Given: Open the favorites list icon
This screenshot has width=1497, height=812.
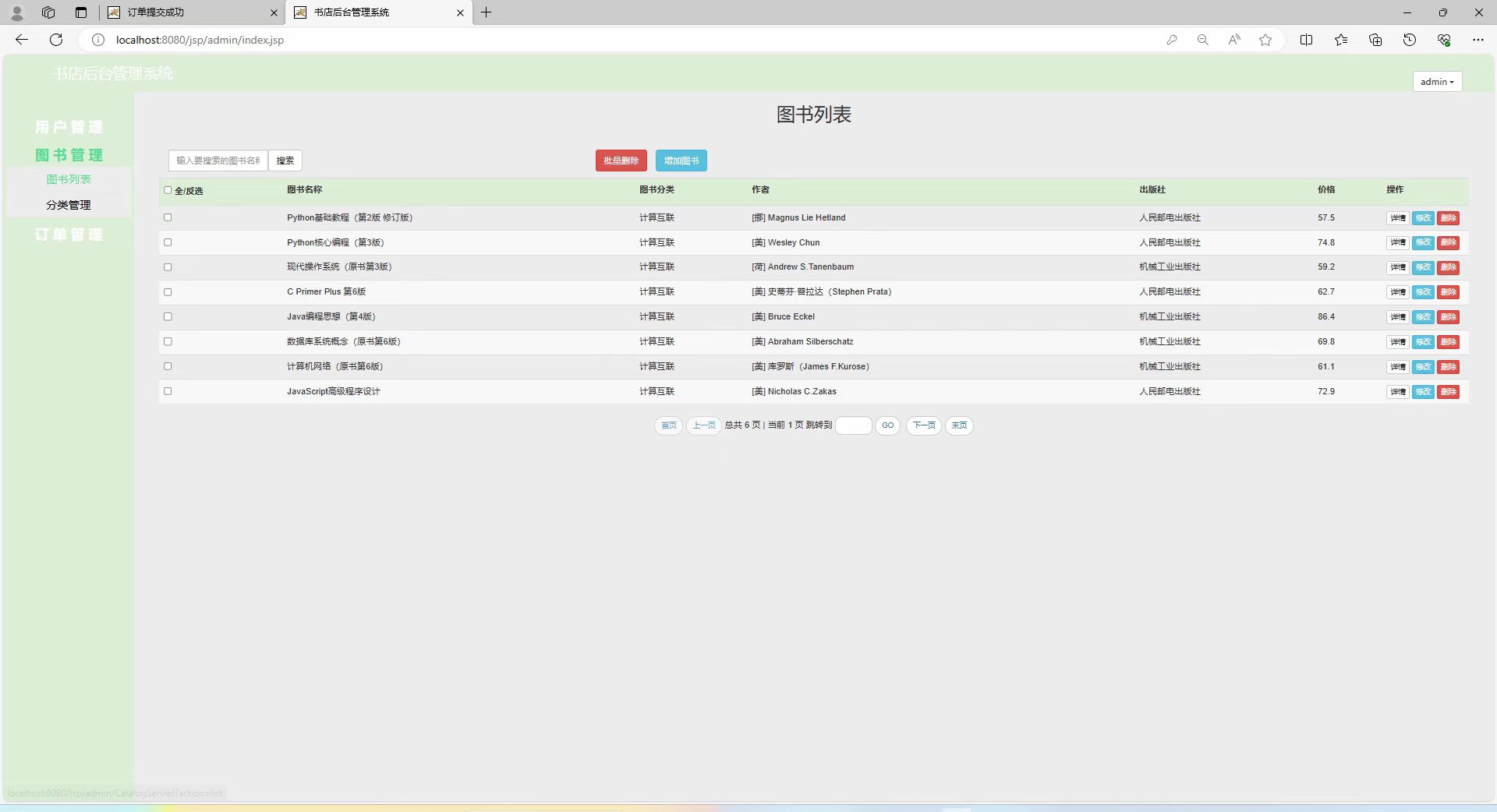Looking at the screenshot, I should pos(1341,40).
